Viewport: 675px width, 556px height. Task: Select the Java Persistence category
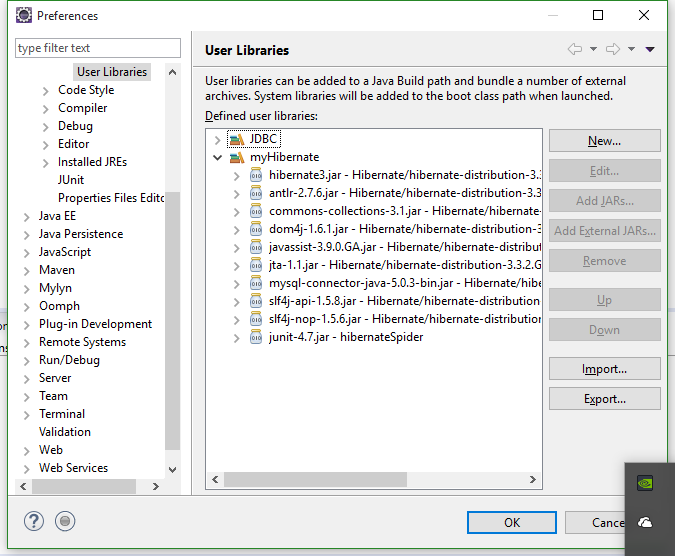81,234
